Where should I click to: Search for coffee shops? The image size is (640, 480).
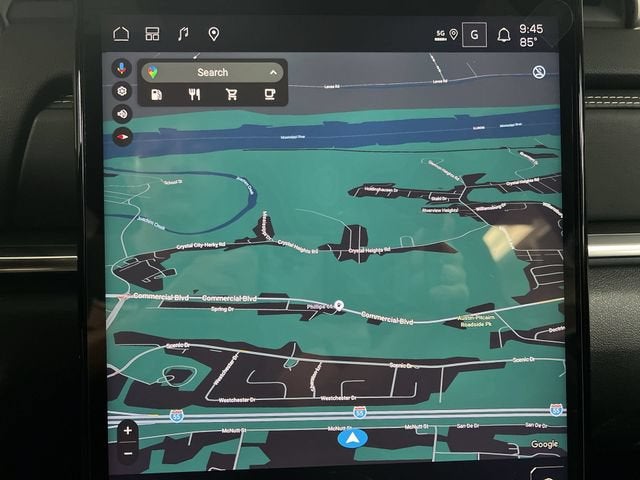point(269,95)
